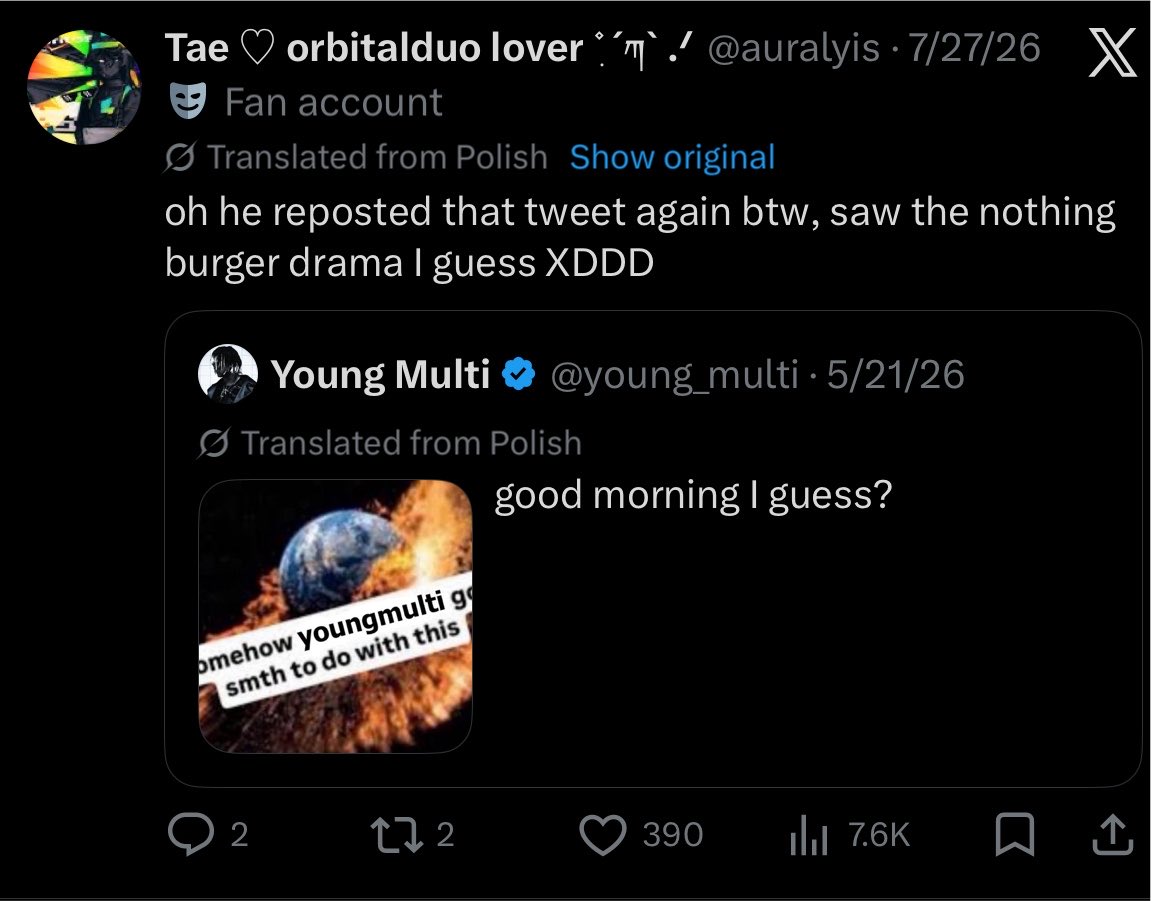Click the X logo in corner

coord(1112,52)
